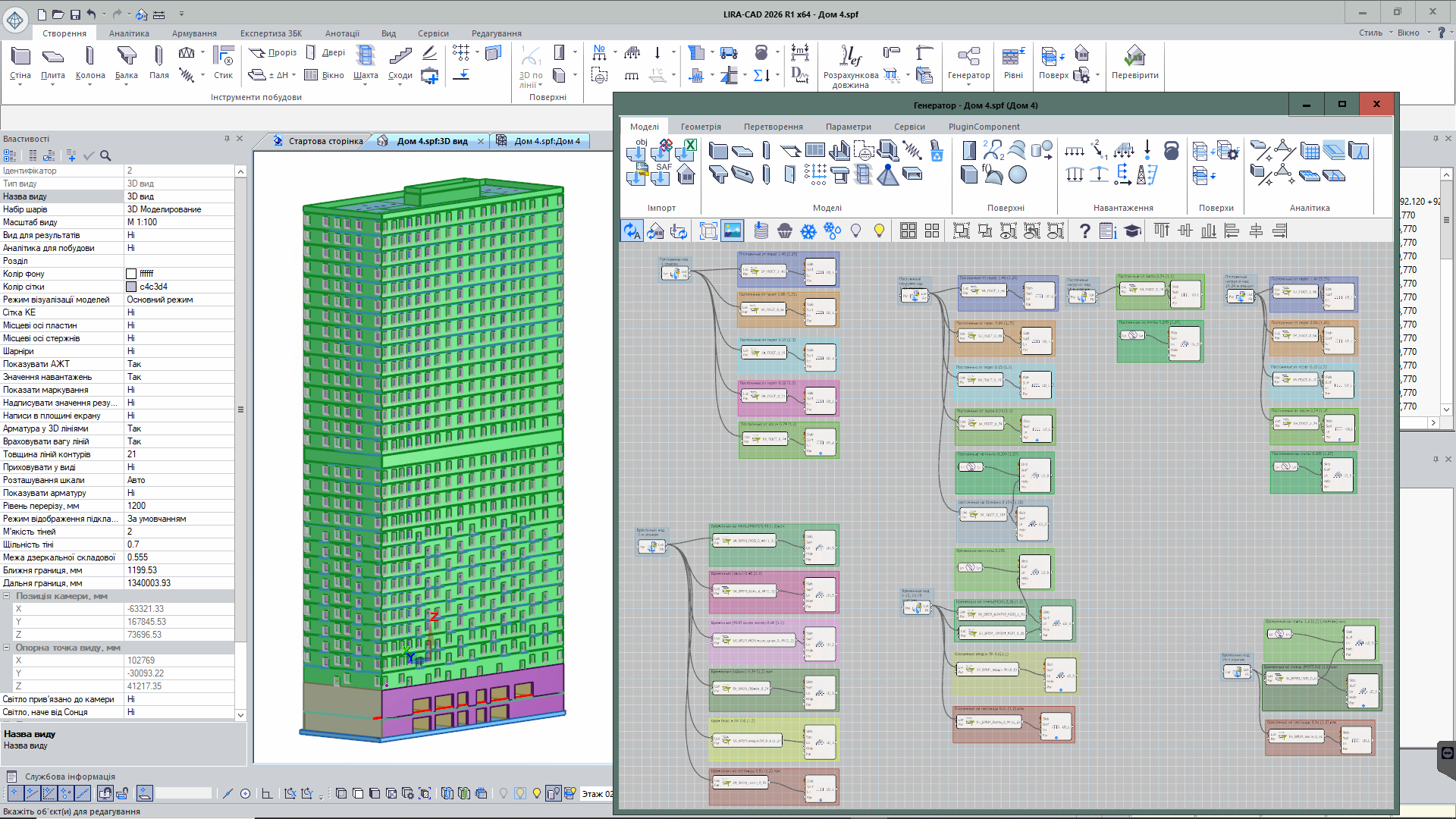Image resolution: width=1456 pixels, height=819 pixels.
Task: Click the question mark help icon in Generator
Action: pos(1084,231)
